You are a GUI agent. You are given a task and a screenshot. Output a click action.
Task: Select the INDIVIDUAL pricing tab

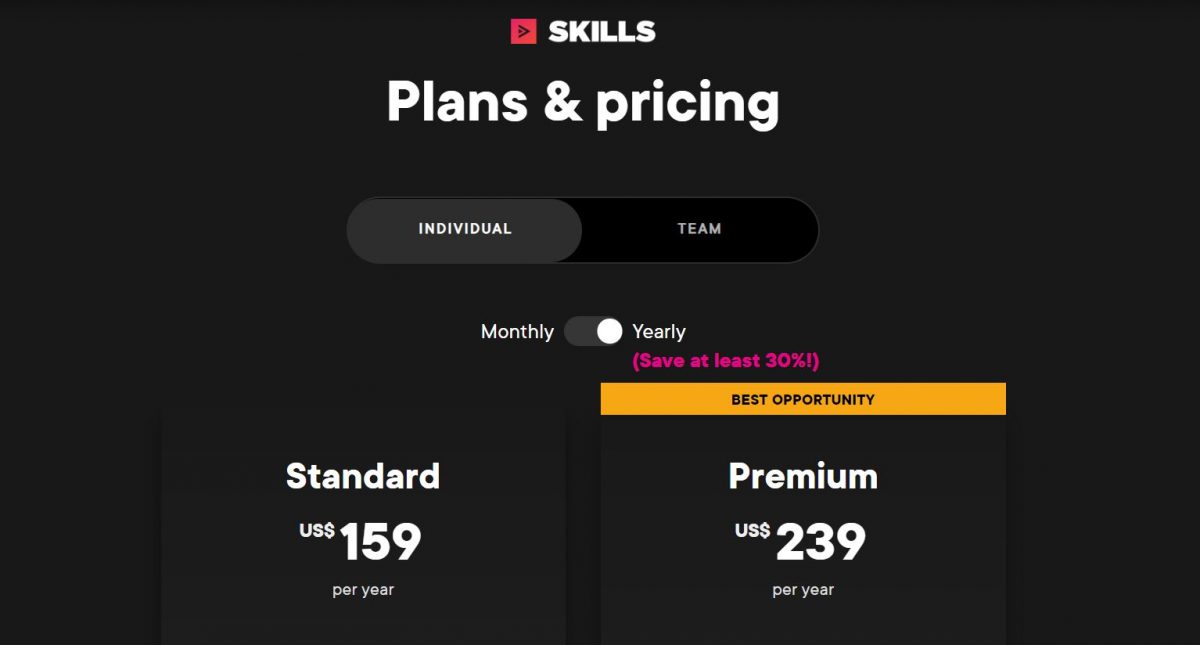pyautogui.click(x=465, y=229)
